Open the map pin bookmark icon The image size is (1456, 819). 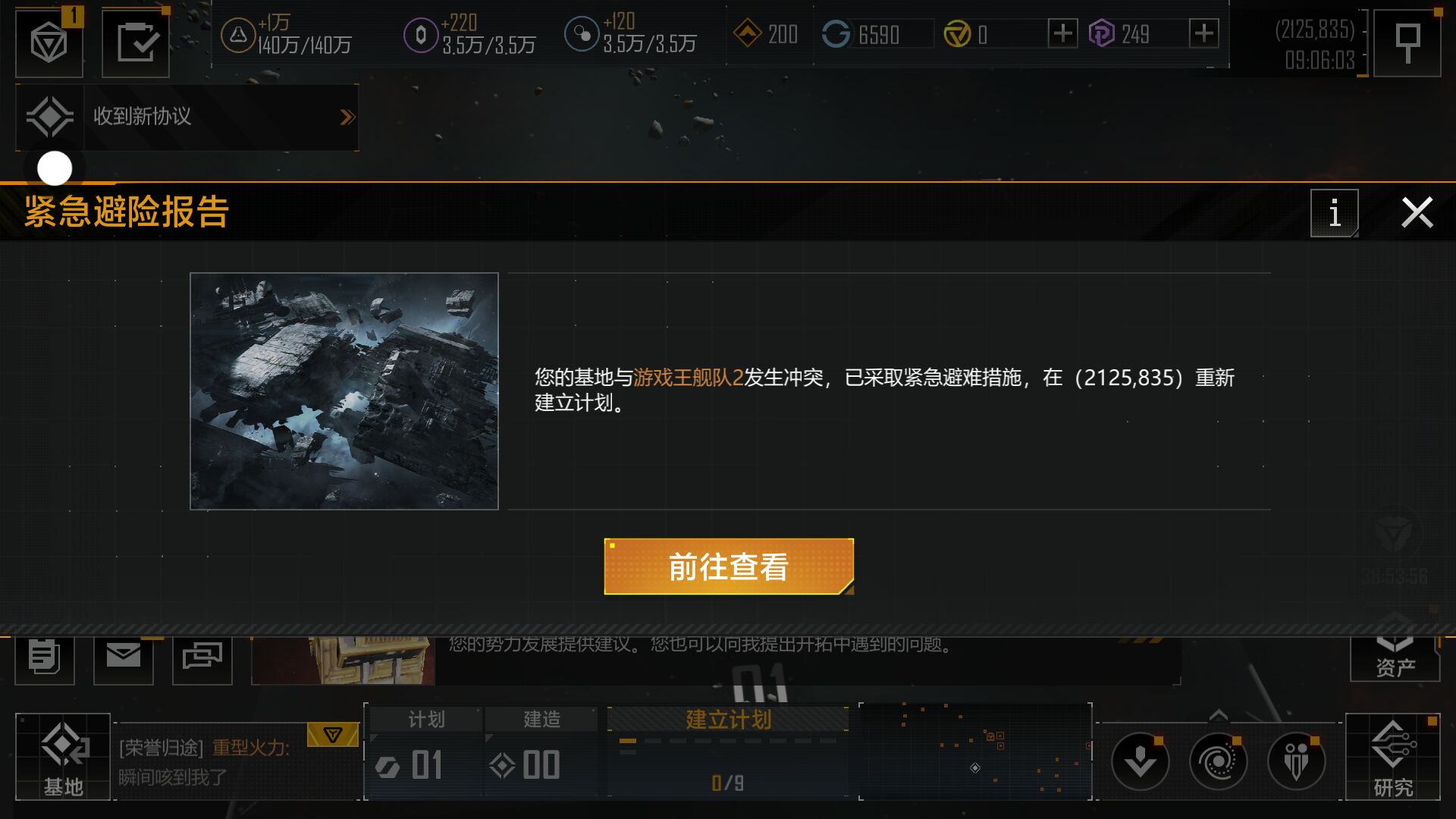pos(1407,42)
